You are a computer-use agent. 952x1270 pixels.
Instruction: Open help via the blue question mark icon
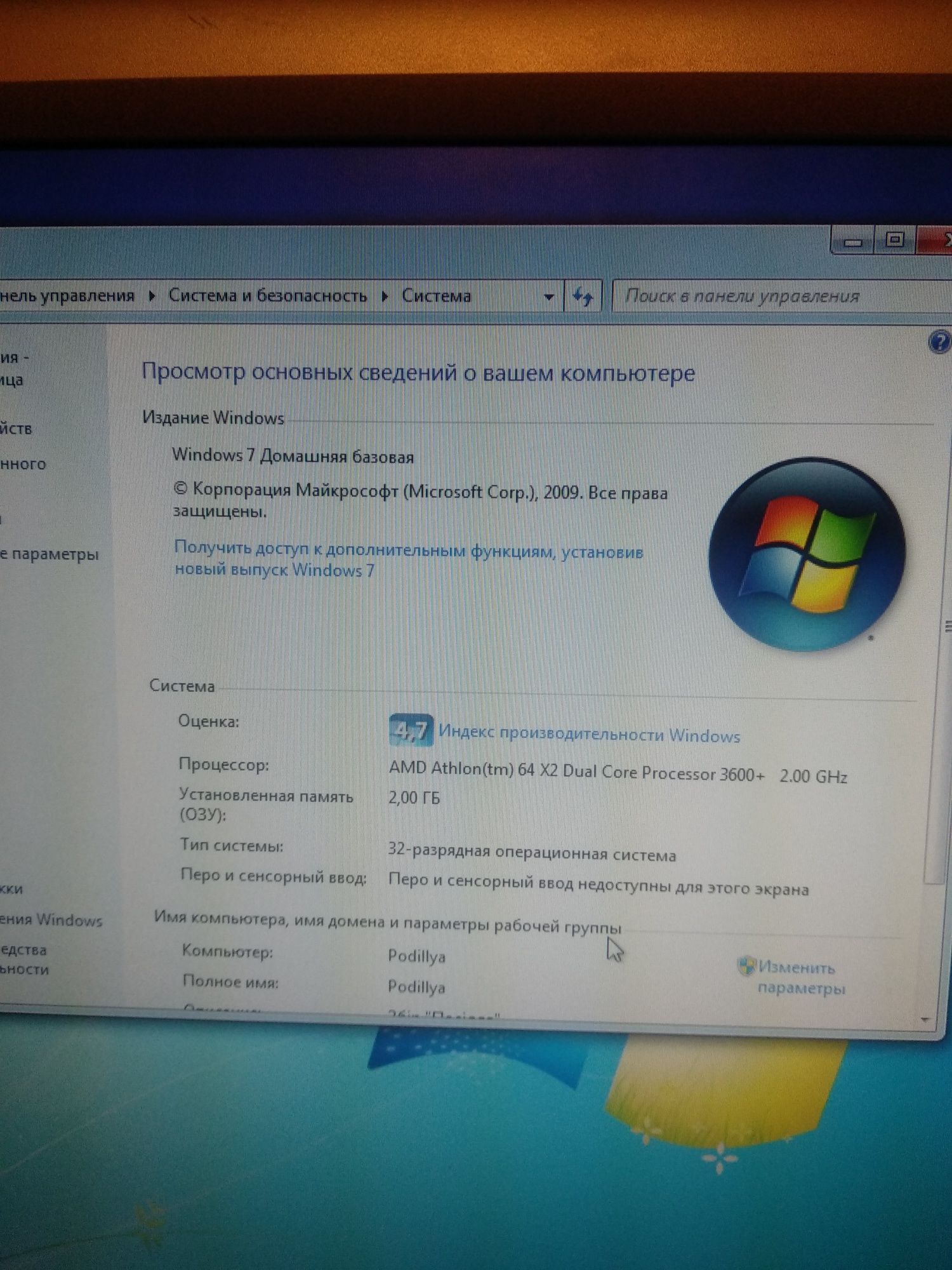click(x=939, y=342)
